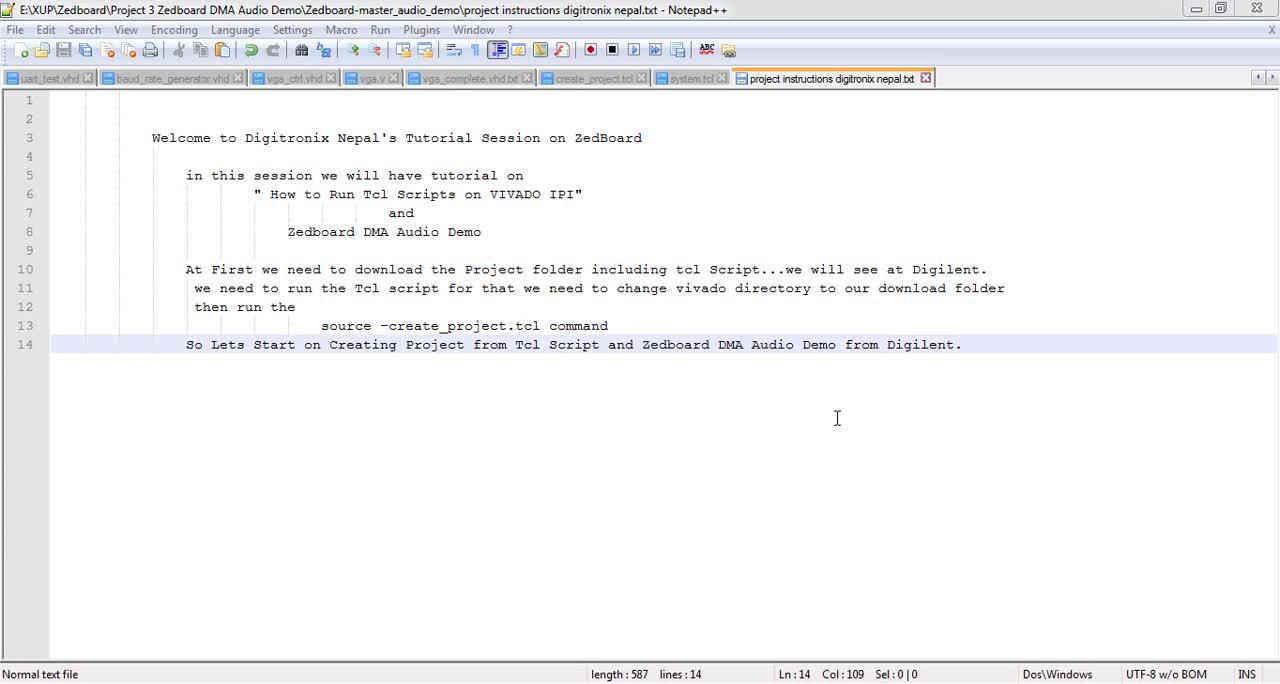The image size is (1280, 684).
Task: Close the uart_test.vhd tab
Action: [x=88, y=78]
